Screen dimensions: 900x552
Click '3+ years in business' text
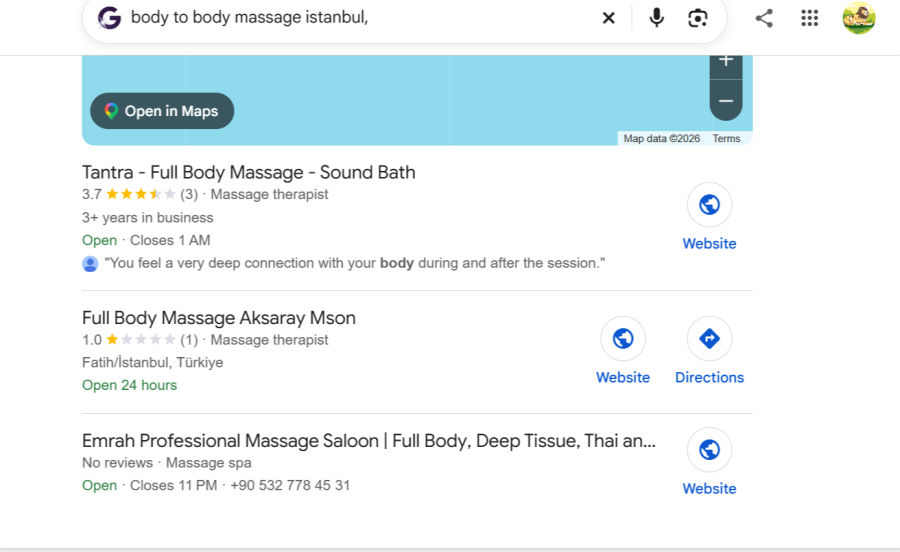pos(148,218)
